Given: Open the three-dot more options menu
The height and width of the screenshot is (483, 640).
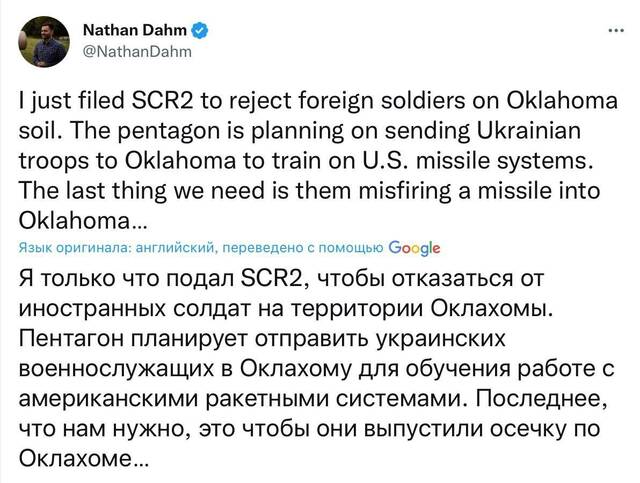Looking at the screenshot, I should pyautogui.click(x=616, y=30).
